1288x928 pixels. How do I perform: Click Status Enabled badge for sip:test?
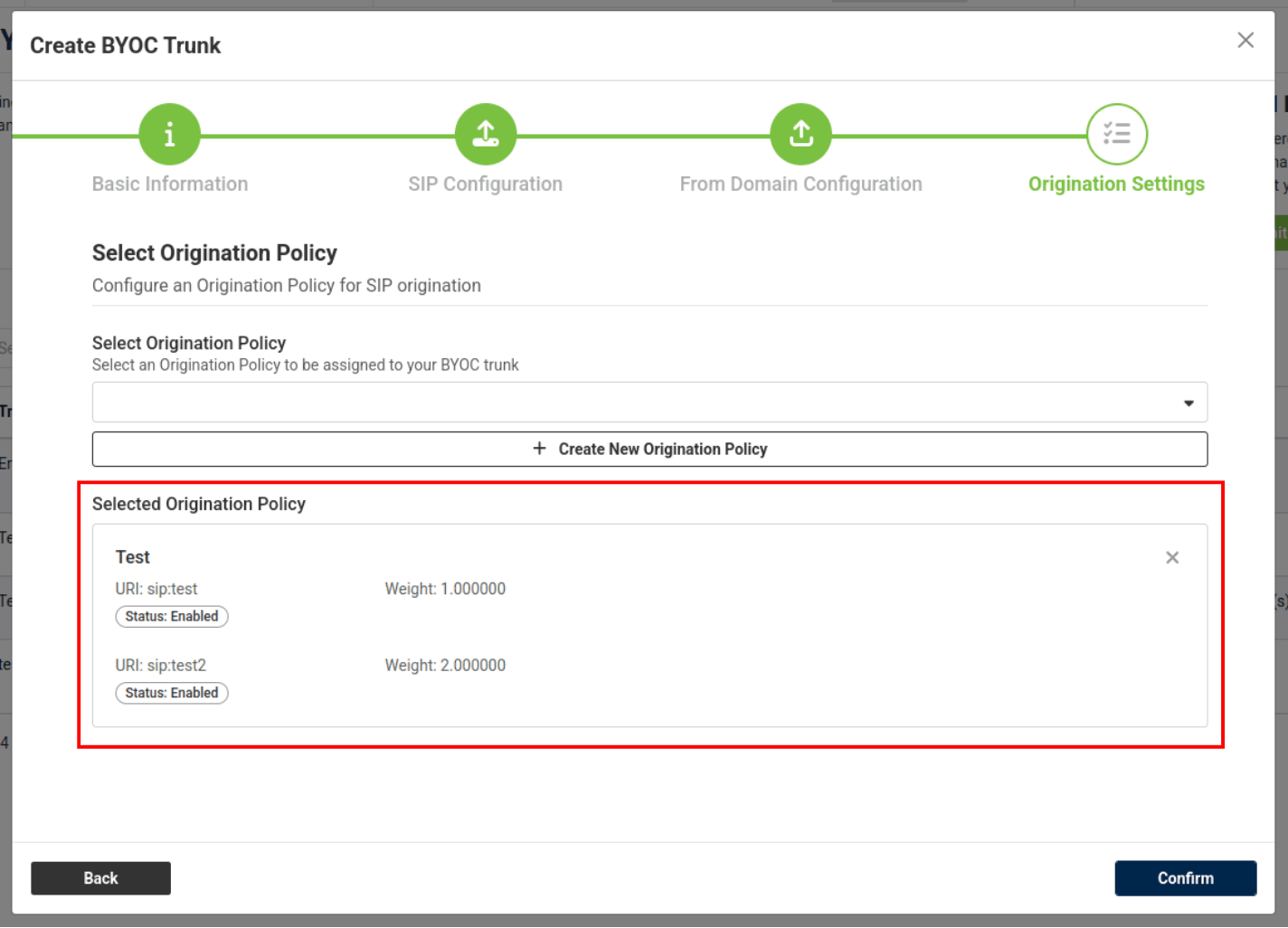[172, 617]
